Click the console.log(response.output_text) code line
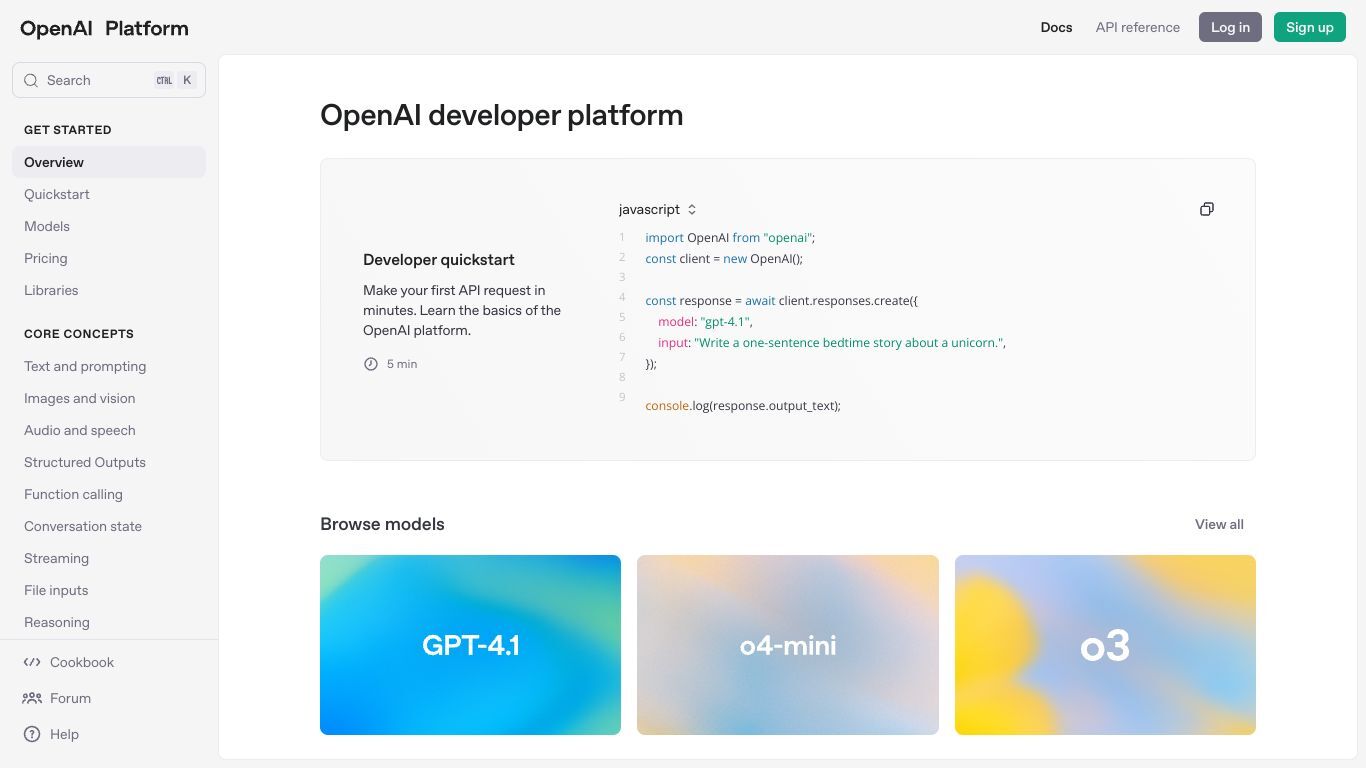The image size is (1366, 768). [x=743, y=406]
